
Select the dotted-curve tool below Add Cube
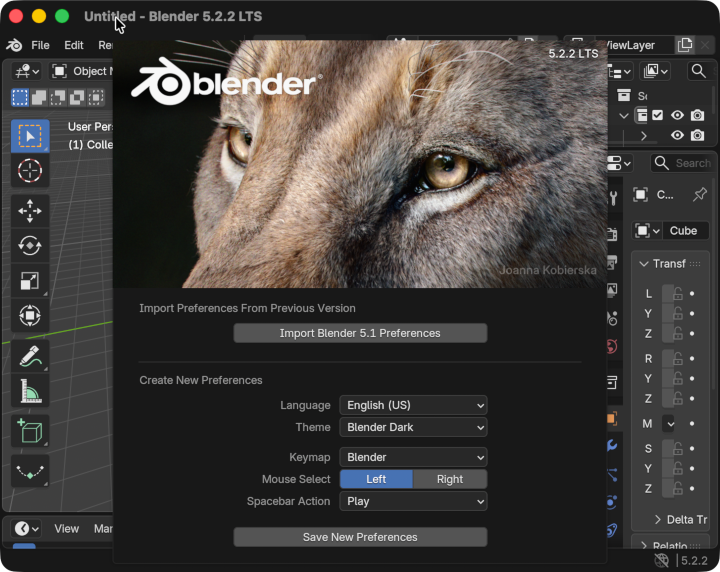[x=30, y=471]
